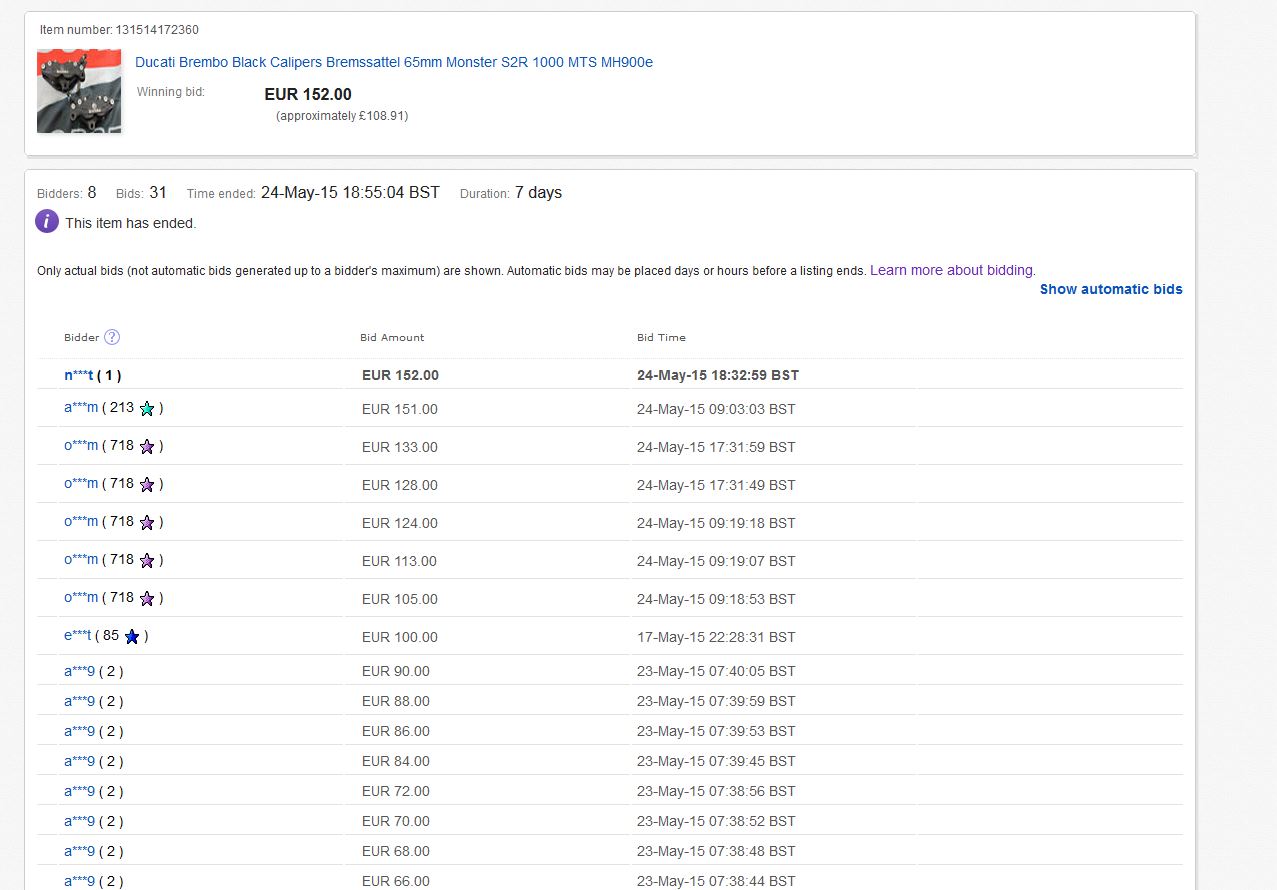1277x890 pixels.
Task: Click the help icon beside Bidder header
Action: pos(112,337)
